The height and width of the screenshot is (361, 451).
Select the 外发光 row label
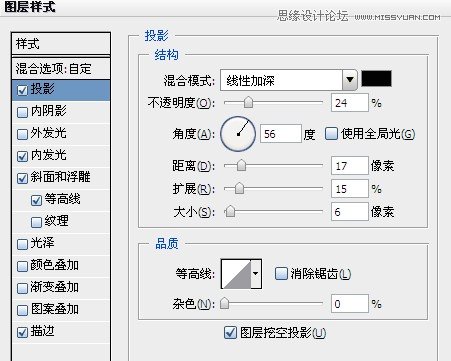pyautogui.click(x=49, y=133)
